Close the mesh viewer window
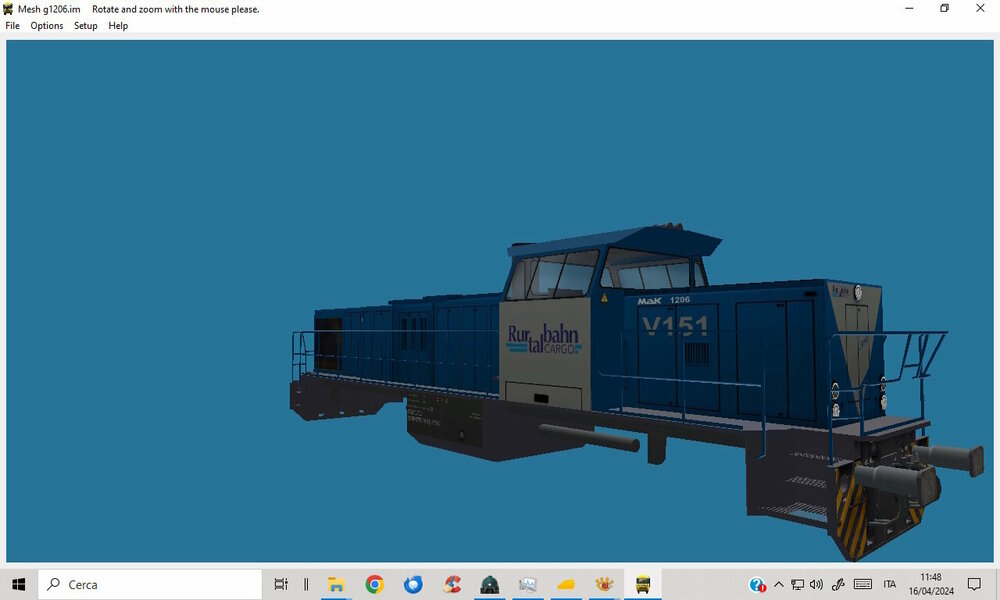 (980, 8)
